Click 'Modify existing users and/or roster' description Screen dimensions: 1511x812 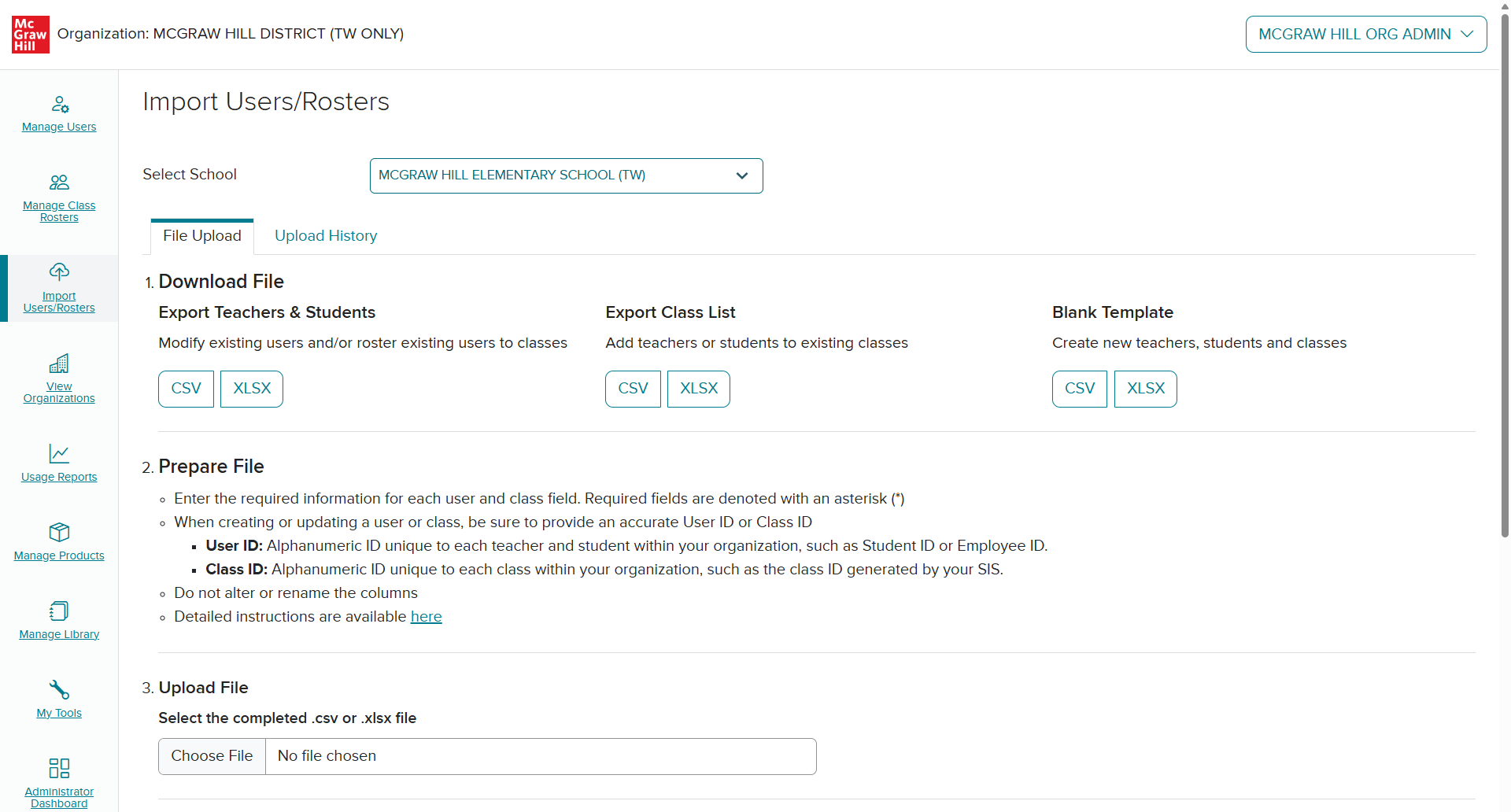click(363, 343)
